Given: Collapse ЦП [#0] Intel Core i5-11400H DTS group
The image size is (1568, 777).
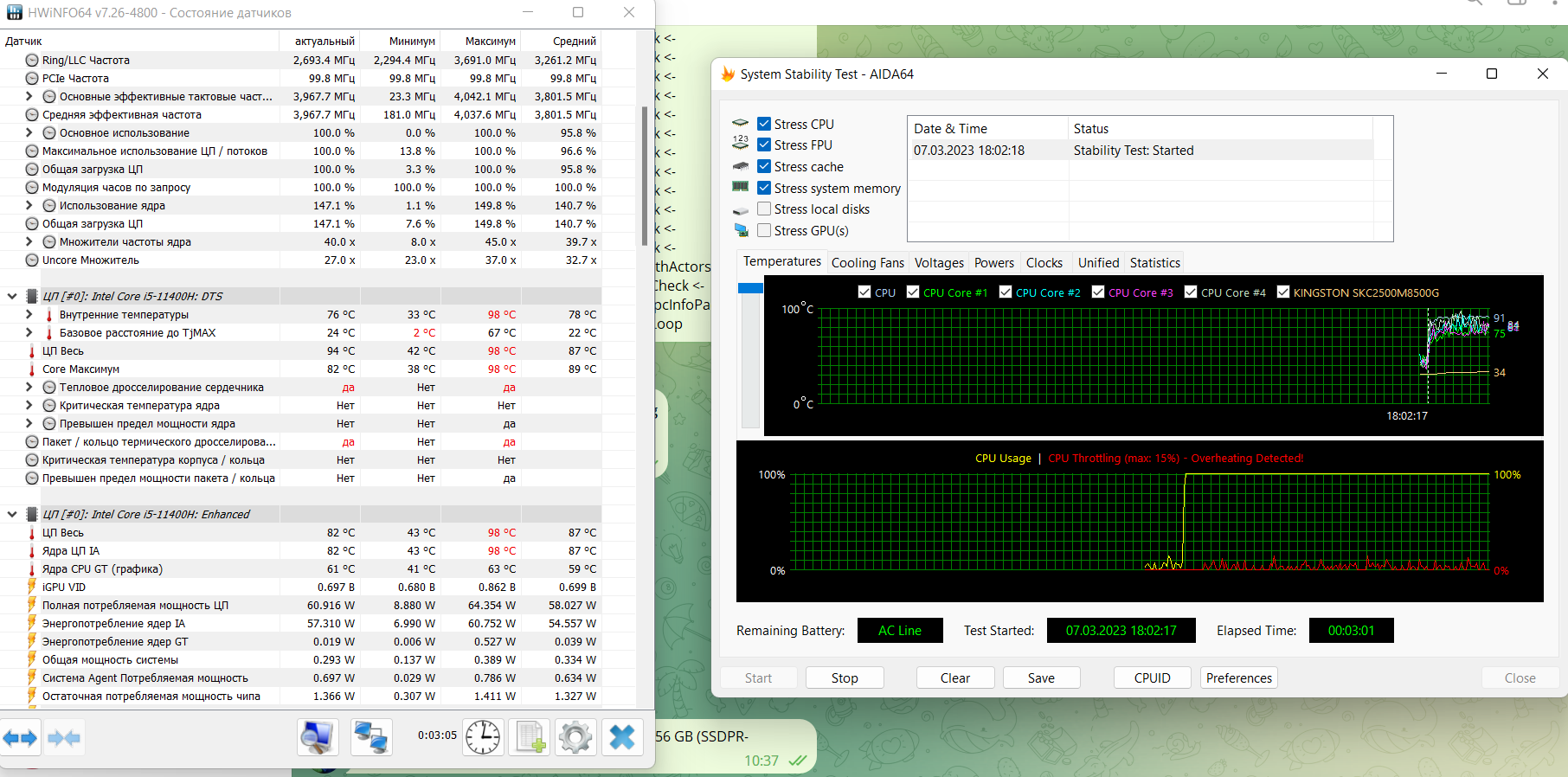Looking at the screenshot, I should [12, 296].
